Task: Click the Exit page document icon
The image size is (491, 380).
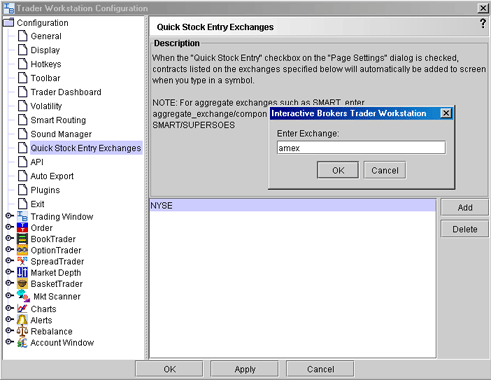Action: pyautogui.click(x=23, y=204)
